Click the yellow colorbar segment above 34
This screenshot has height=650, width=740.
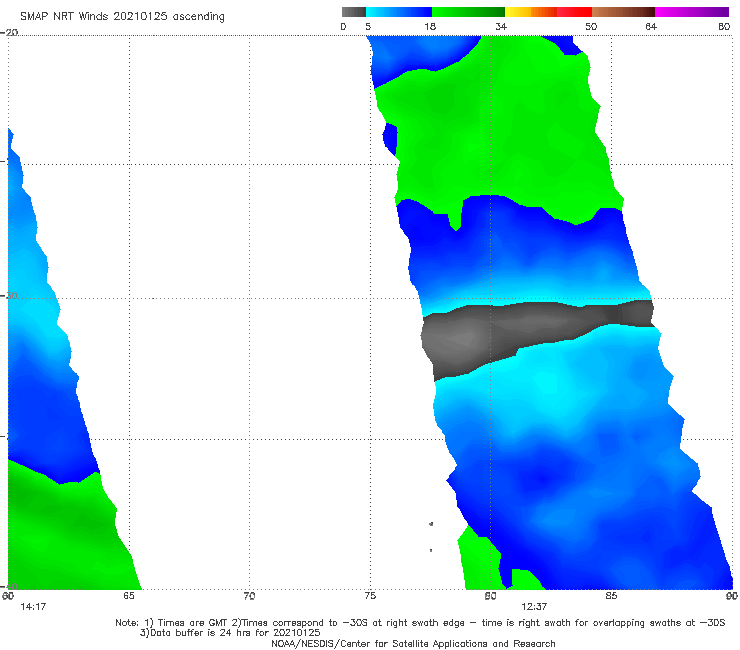click(x=518, y=12)
